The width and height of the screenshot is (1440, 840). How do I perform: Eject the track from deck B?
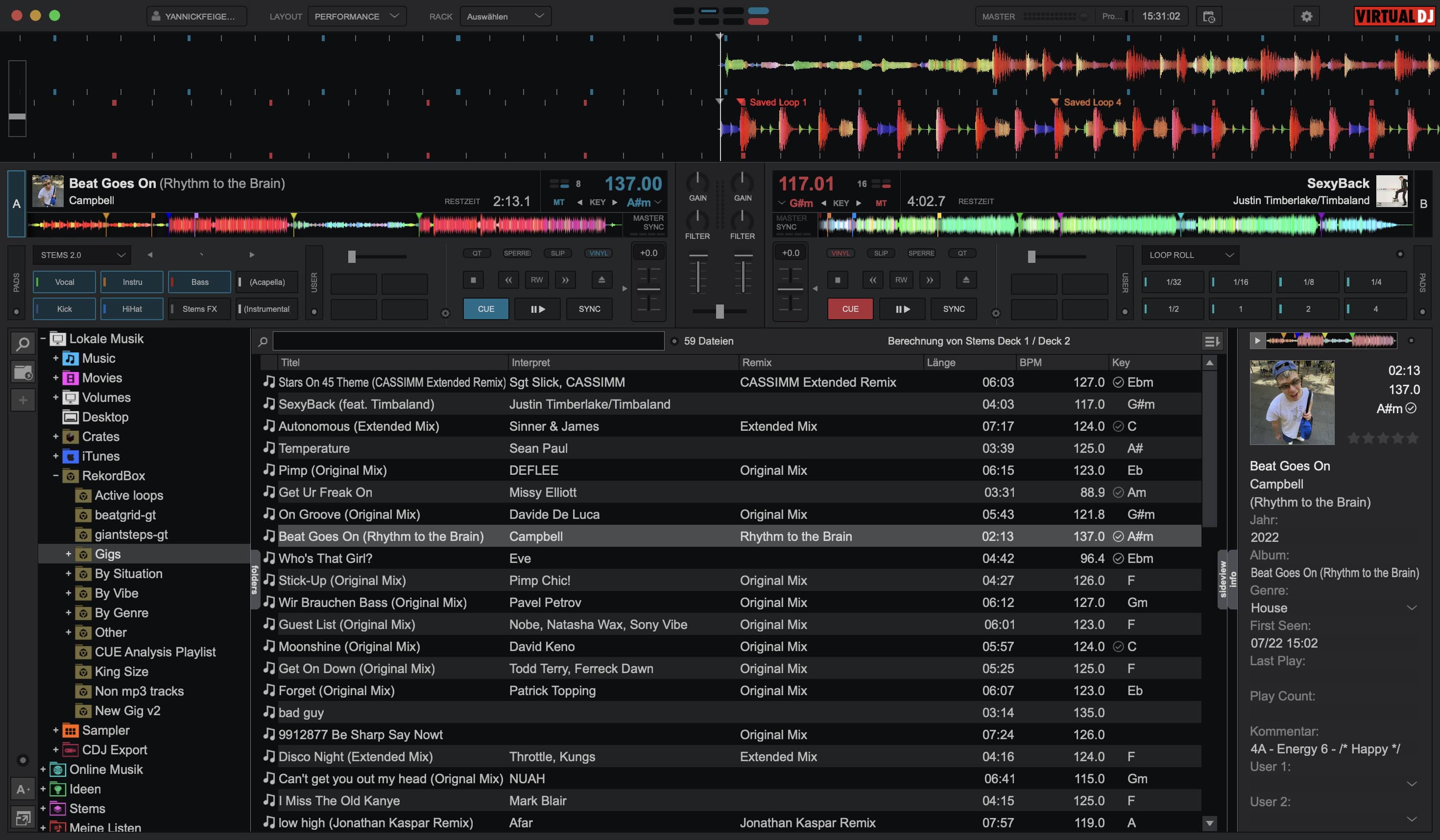(x=966, y=280)
